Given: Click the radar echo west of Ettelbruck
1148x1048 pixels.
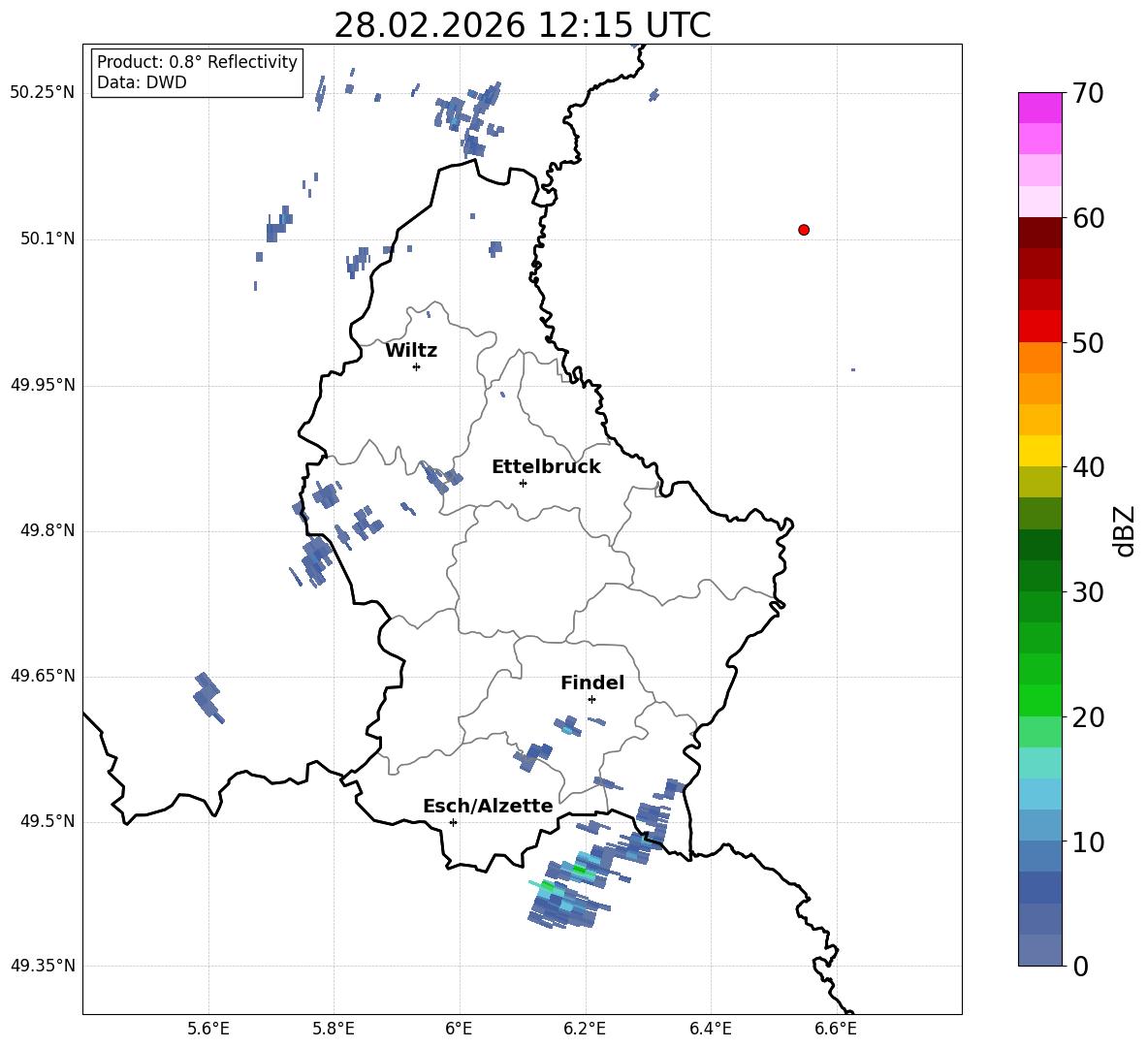Looking at the screenshot, I should (441, 477).
